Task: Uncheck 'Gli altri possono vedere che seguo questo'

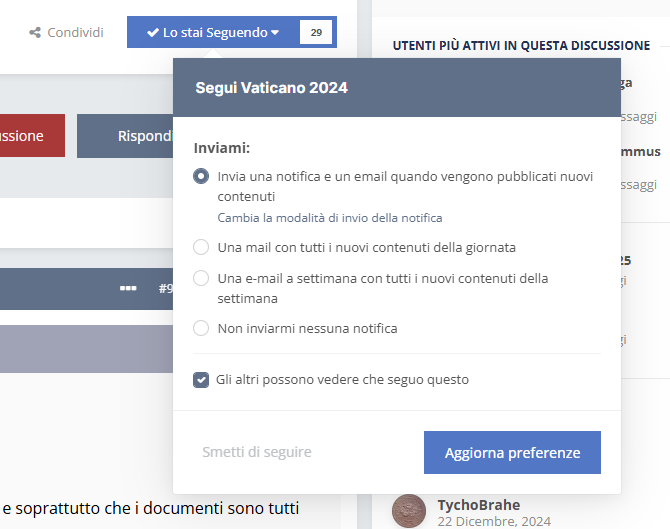Action: pos(201,380)
